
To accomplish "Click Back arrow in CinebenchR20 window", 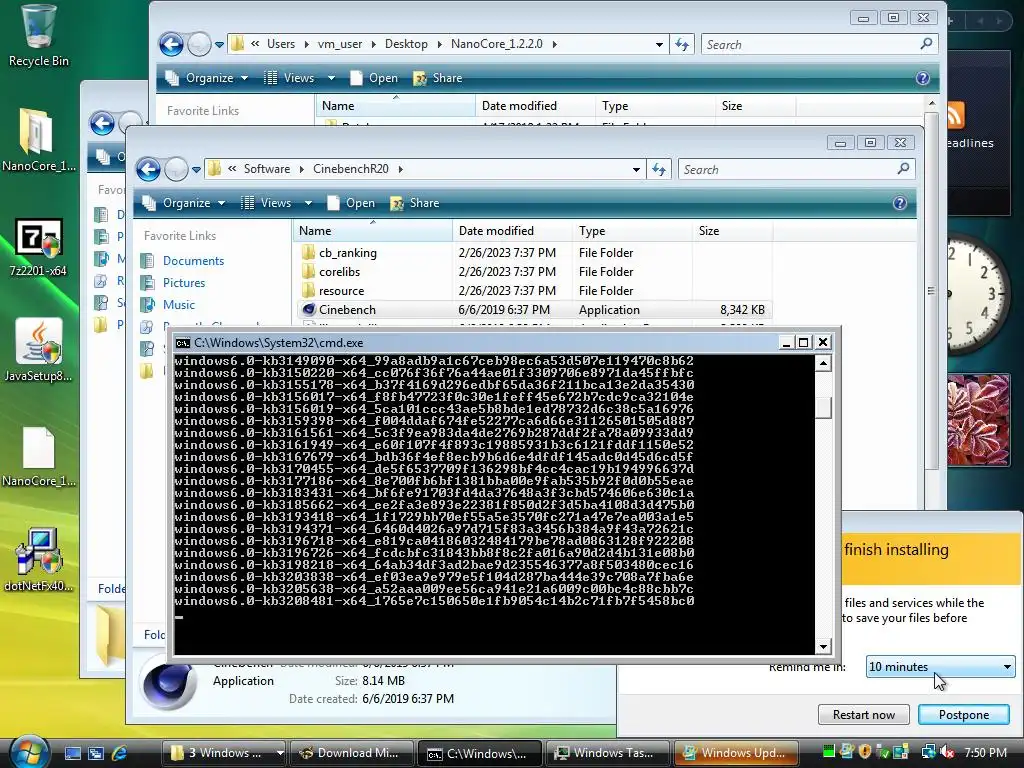I will tap(149, 170).
